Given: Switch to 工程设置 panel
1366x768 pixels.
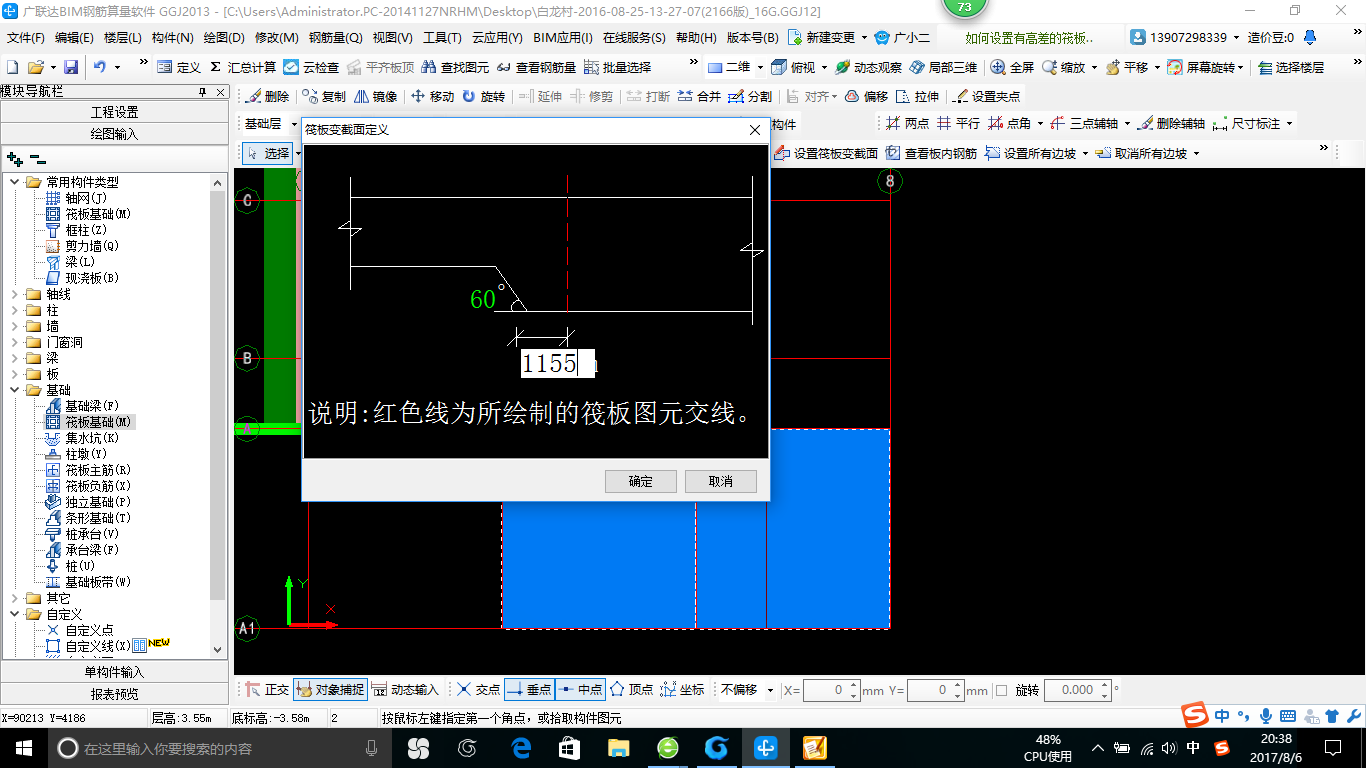Looking at the screenshot, I should coord(115,112).
